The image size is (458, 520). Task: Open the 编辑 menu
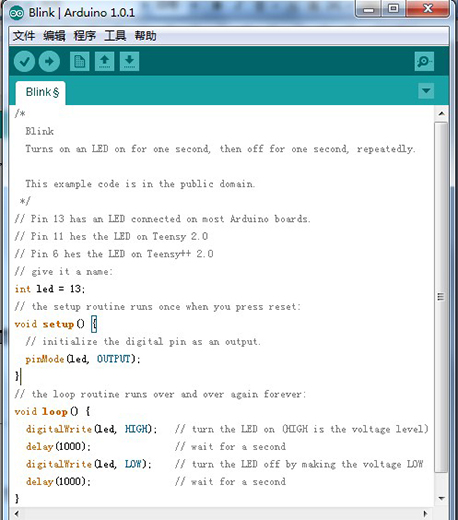(54, 36)
